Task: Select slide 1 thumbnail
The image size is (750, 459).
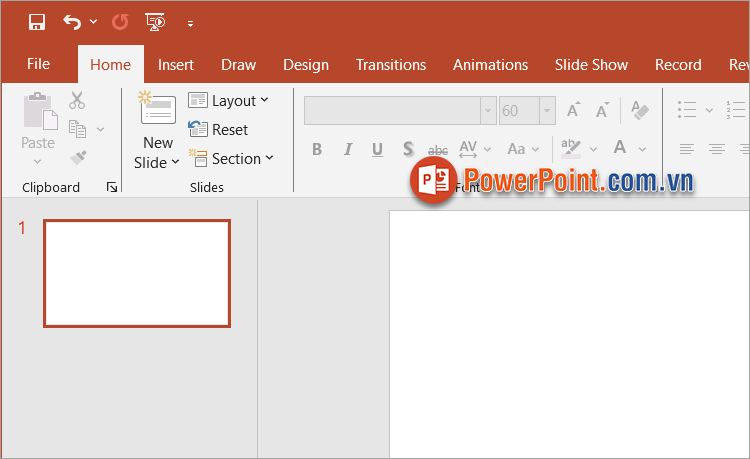Action: [137, 273]
